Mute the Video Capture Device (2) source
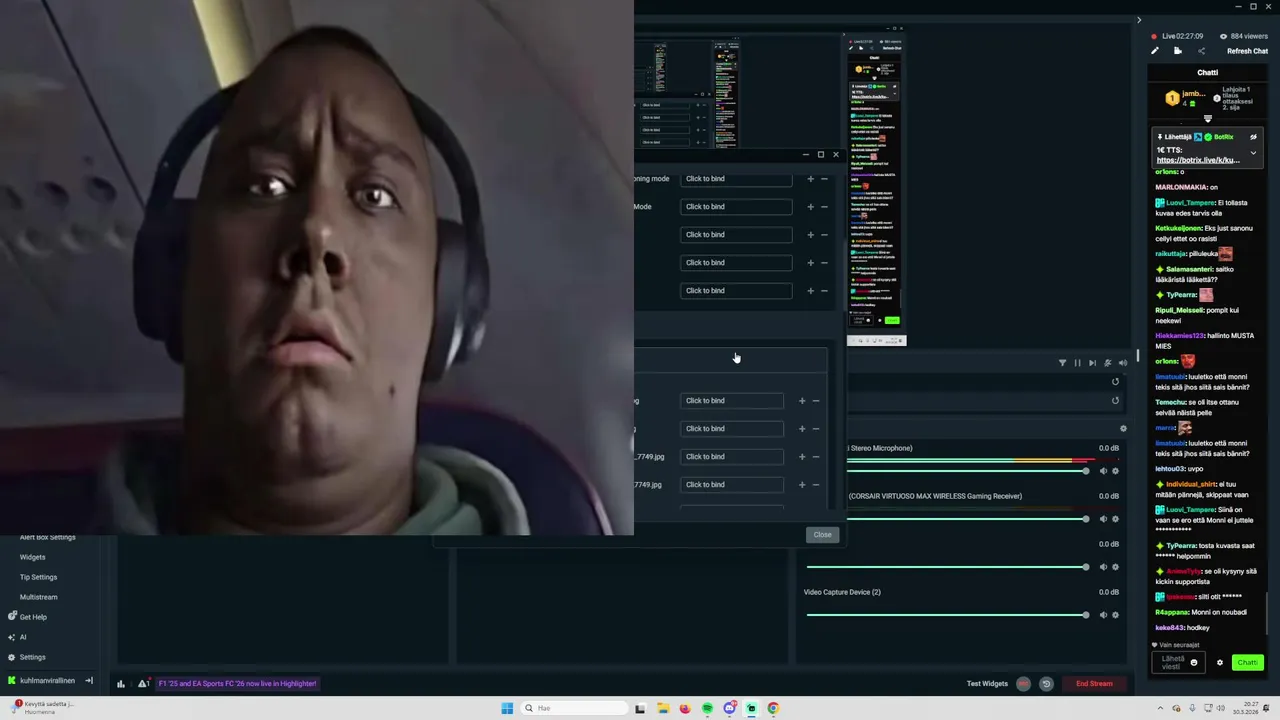The width and height of the screenshot is (1280, 720). pyautogui.click(x=1103, y=615)
